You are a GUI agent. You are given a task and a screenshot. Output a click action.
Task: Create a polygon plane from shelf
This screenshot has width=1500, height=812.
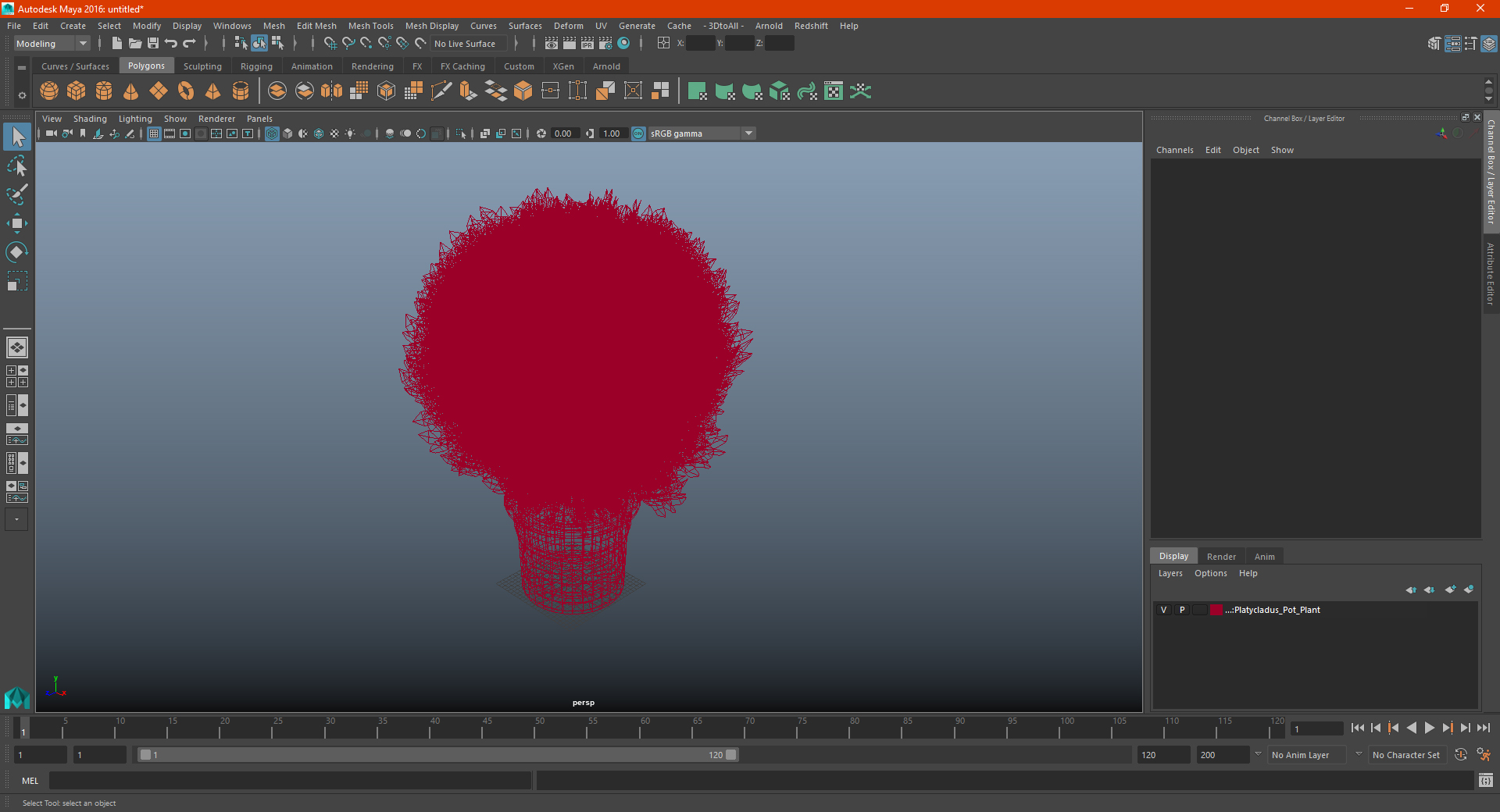coord(159,91)
